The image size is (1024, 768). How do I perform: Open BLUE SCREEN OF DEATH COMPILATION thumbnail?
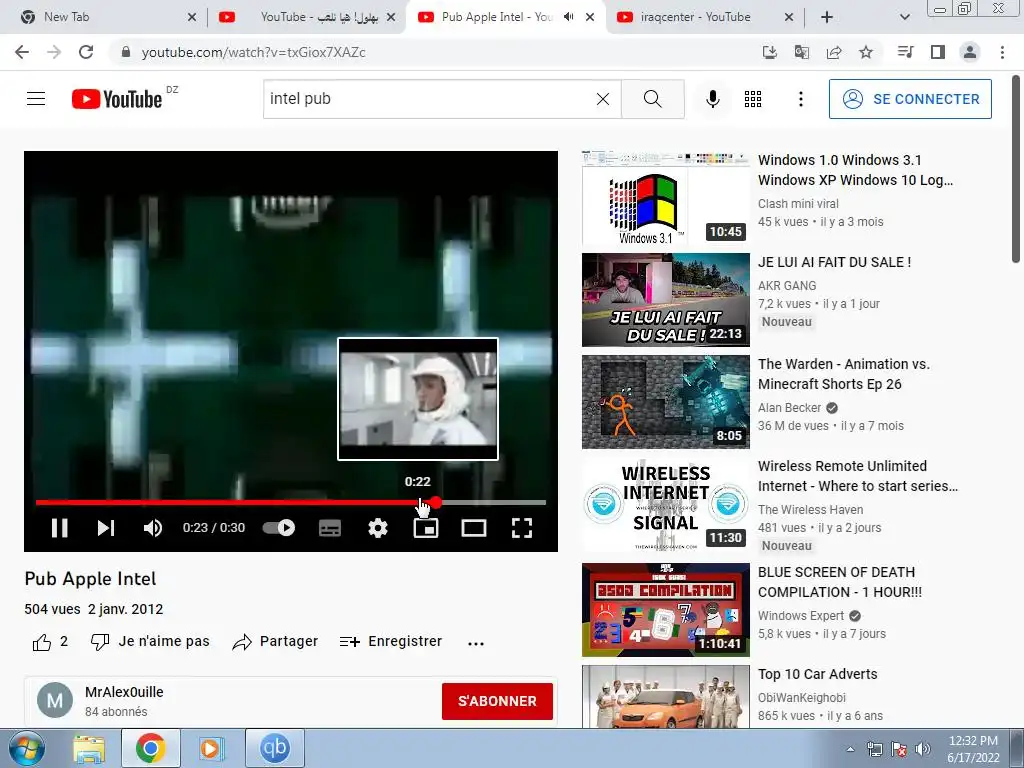pos(665,610)
